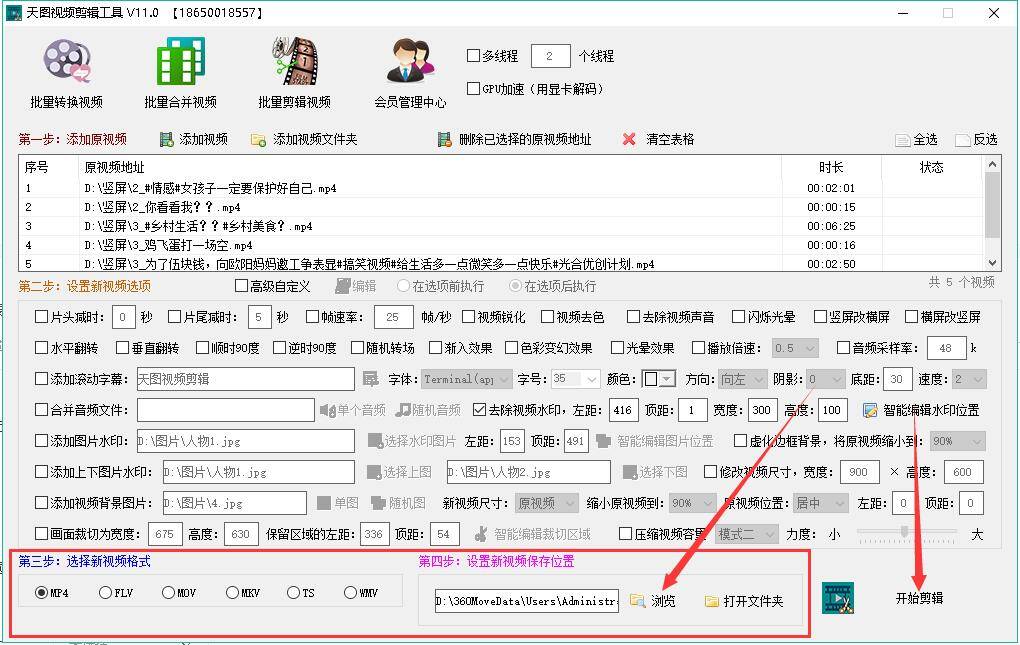Click the red X 清空表格 icon
This screenshot has width=1020, height=645.
point(628,139)
